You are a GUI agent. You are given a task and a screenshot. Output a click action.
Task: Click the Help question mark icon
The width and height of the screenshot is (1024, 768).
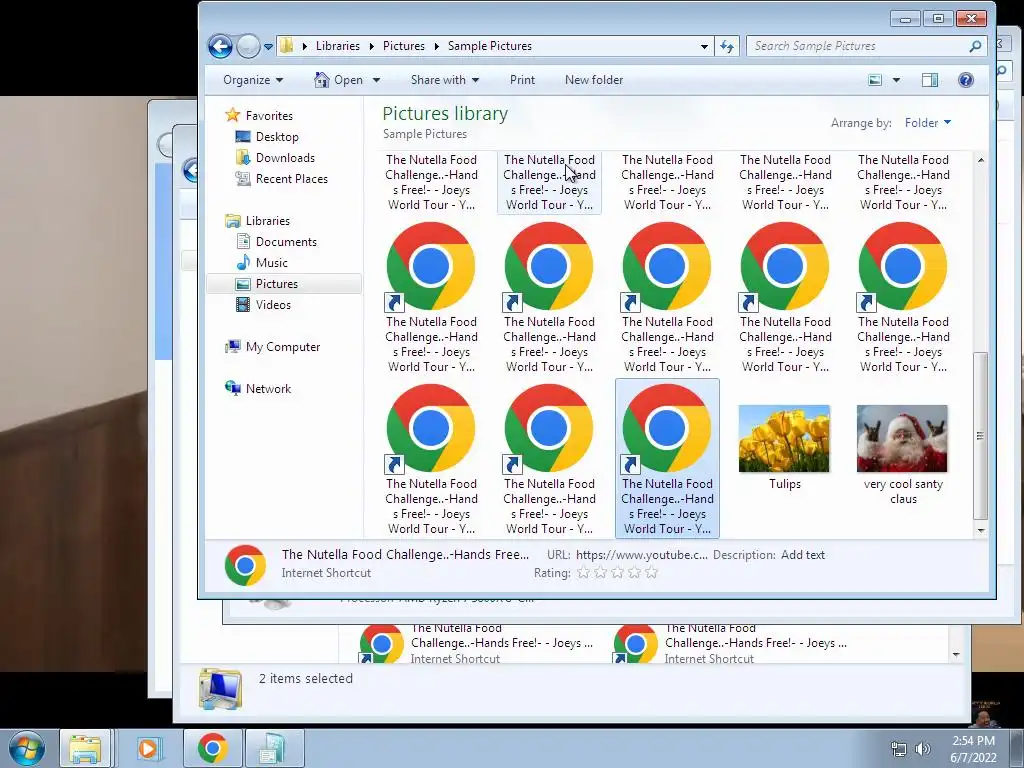click(966, 80)
